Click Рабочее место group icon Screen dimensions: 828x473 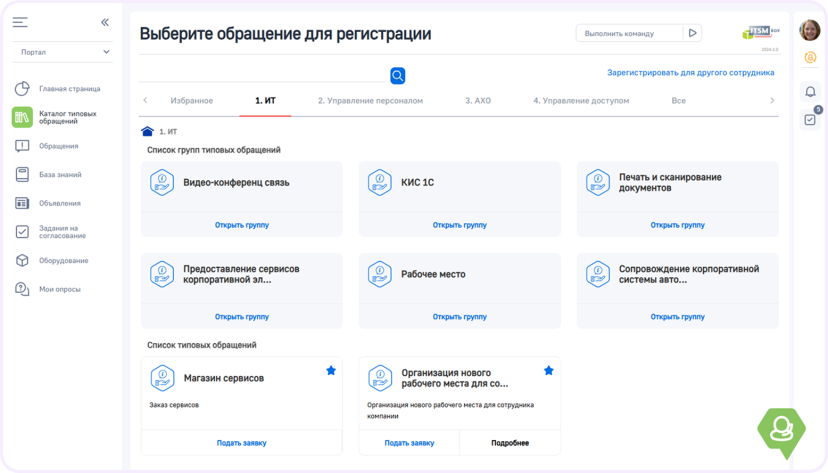tap(380, 275)
